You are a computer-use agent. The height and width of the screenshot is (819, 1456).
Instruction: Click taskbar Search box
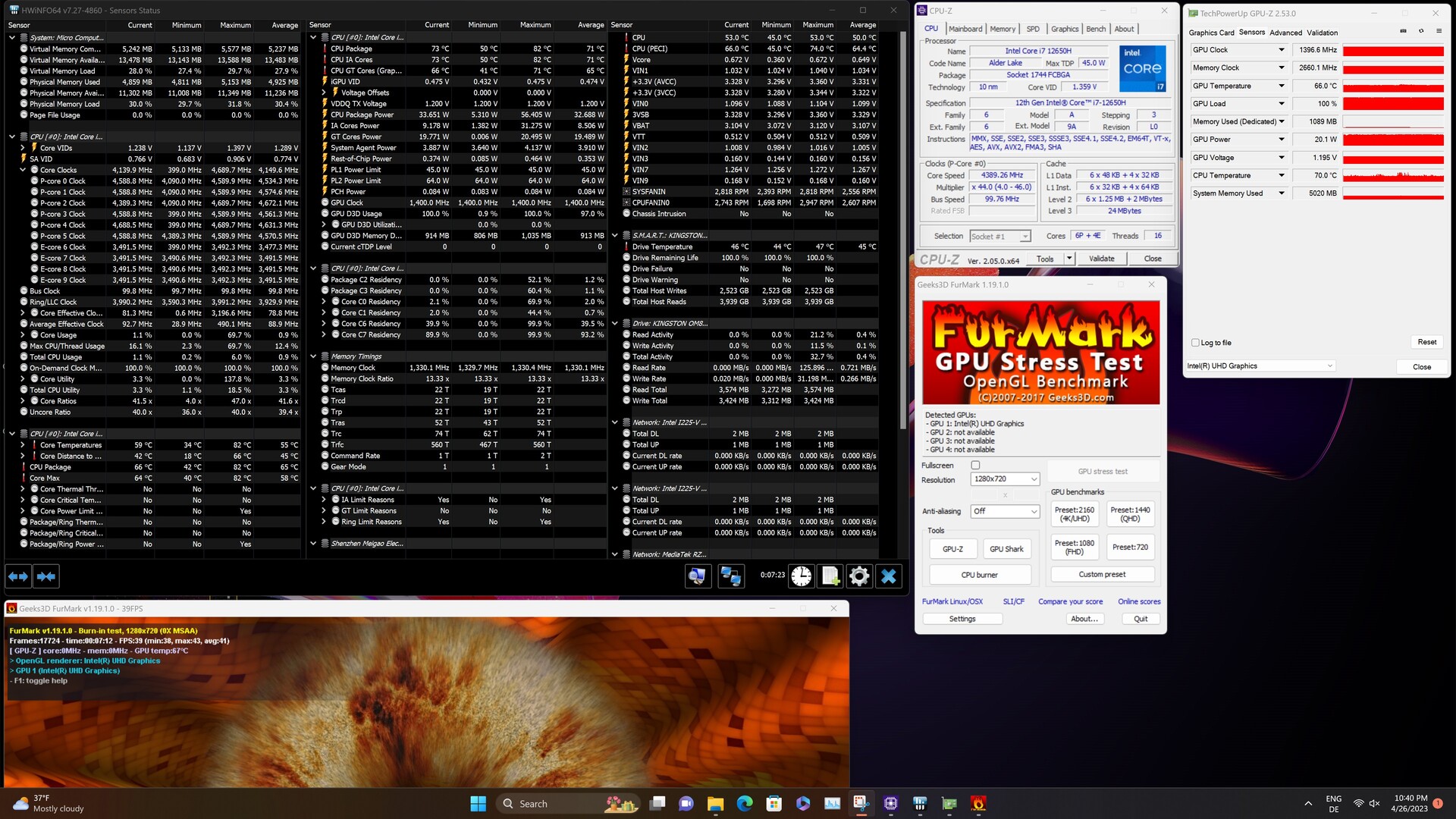569,804
